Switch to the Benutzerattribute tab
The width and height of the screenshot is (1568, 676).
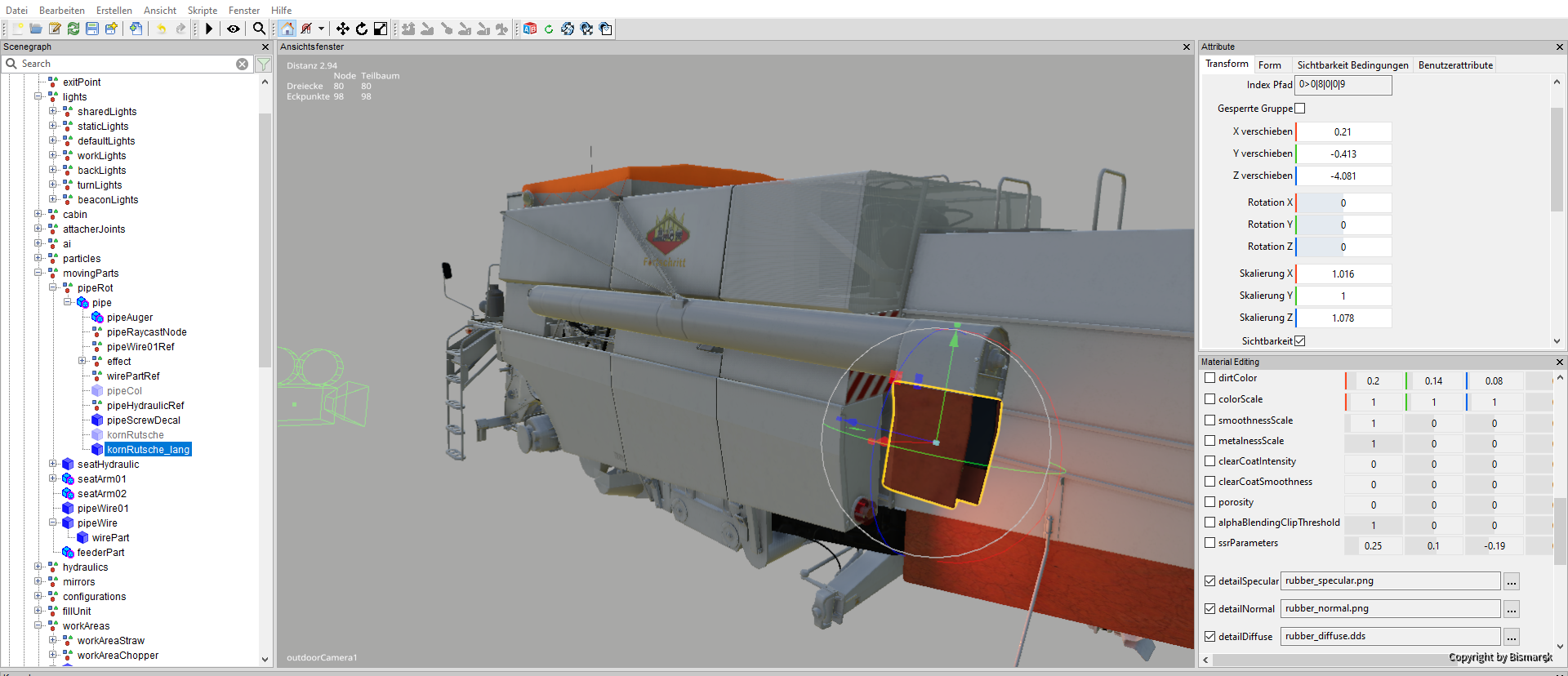click(1455, 65)
